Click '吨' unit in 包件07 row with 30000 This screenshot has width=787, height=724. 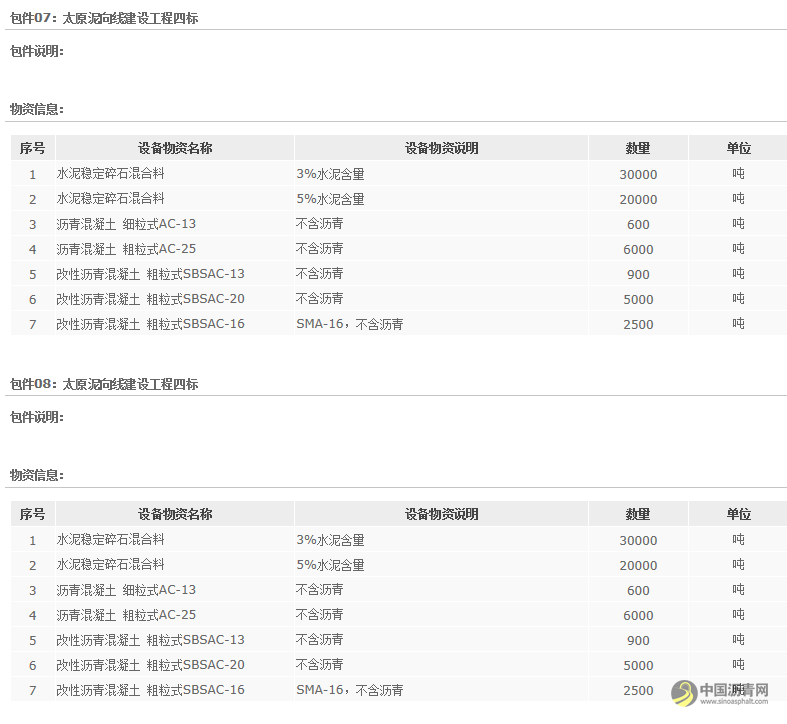(x=738, y=174)
